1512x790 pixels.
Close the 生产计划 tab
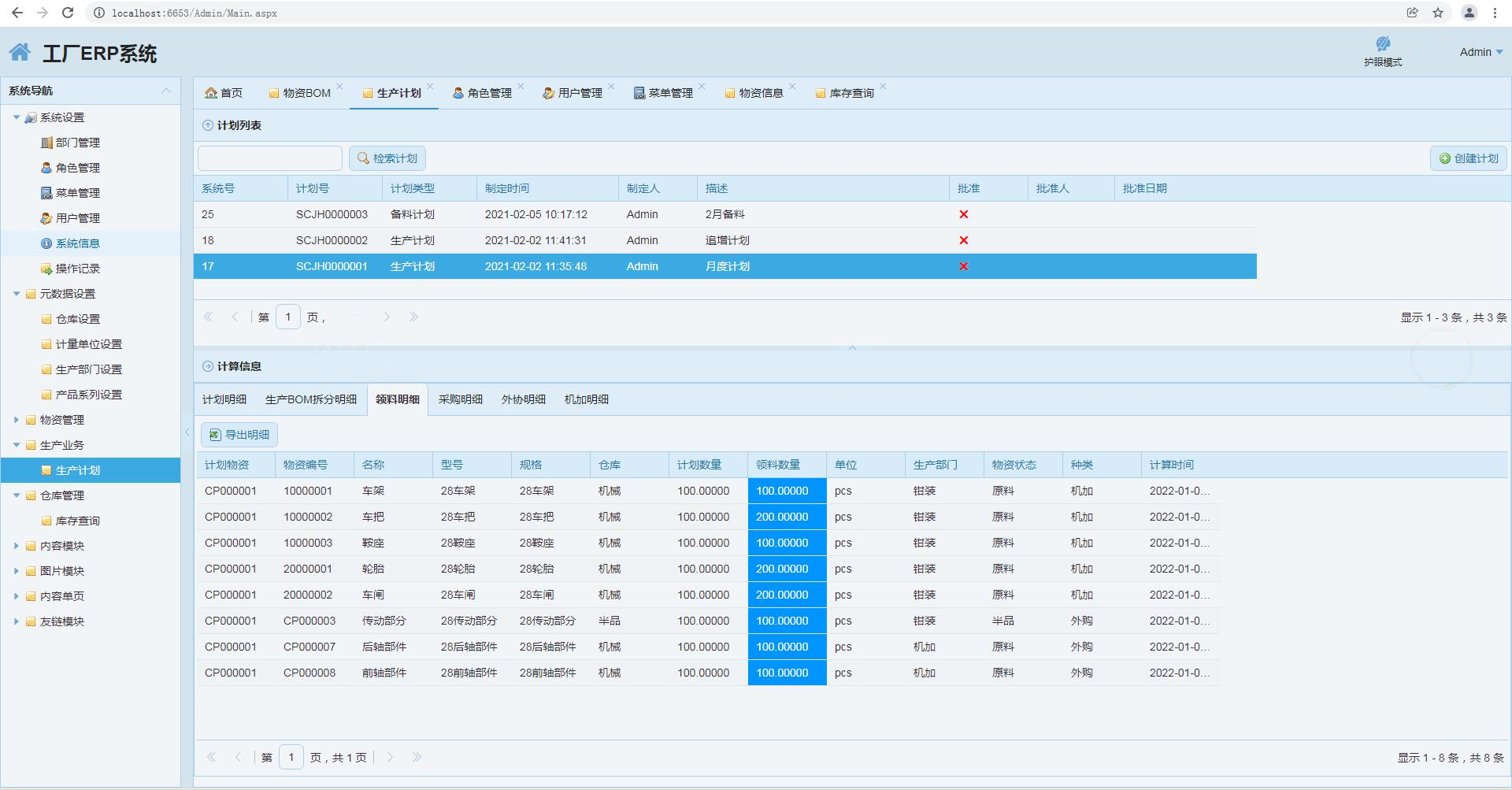coord(430,87)
